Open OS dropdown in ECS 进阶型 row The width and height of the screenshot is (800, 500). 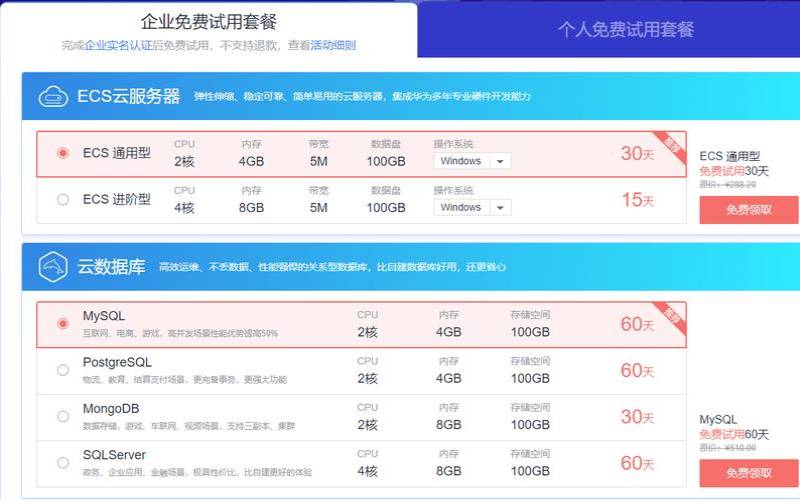point(472,208)
